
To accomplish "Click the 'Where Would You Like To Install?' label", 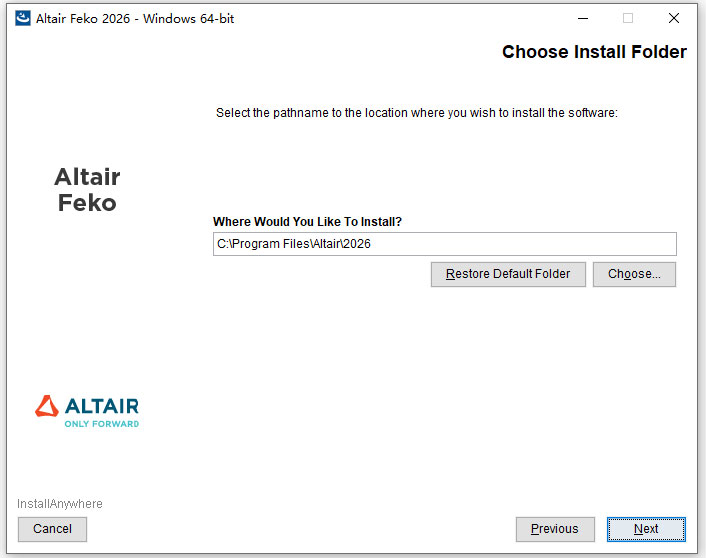I will coord(307,222).
